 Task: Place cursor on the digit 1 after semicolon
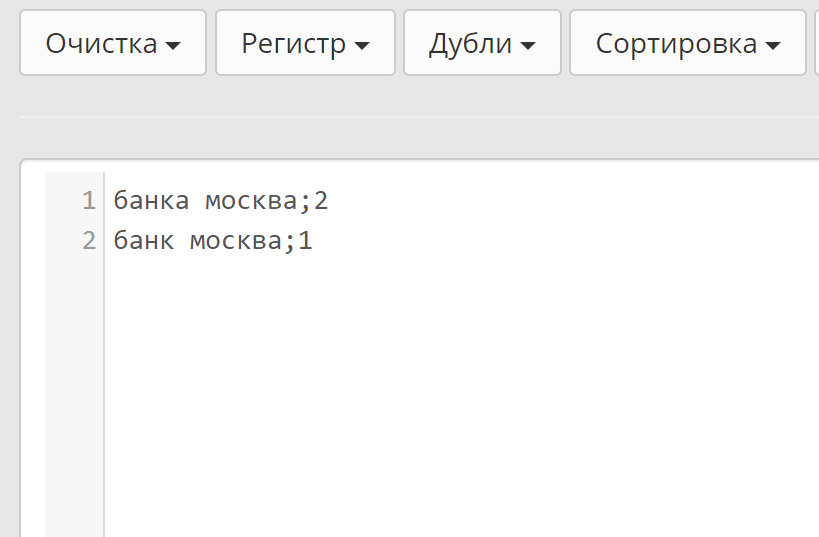(x=306, y=241)
